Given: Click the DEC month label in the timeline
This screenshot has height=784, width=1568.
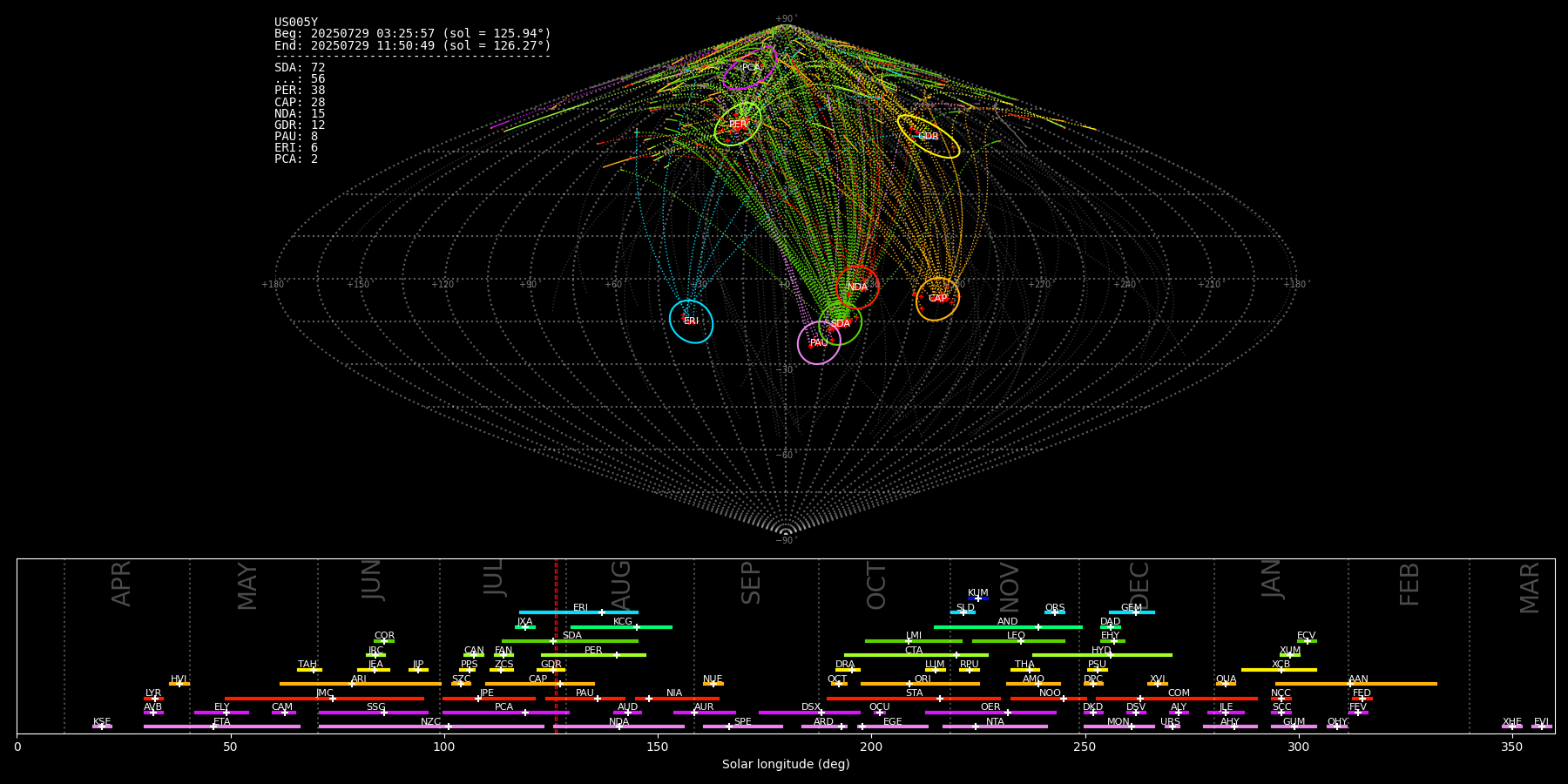Looking at the screenshot, I should [x=1139, y=585].
